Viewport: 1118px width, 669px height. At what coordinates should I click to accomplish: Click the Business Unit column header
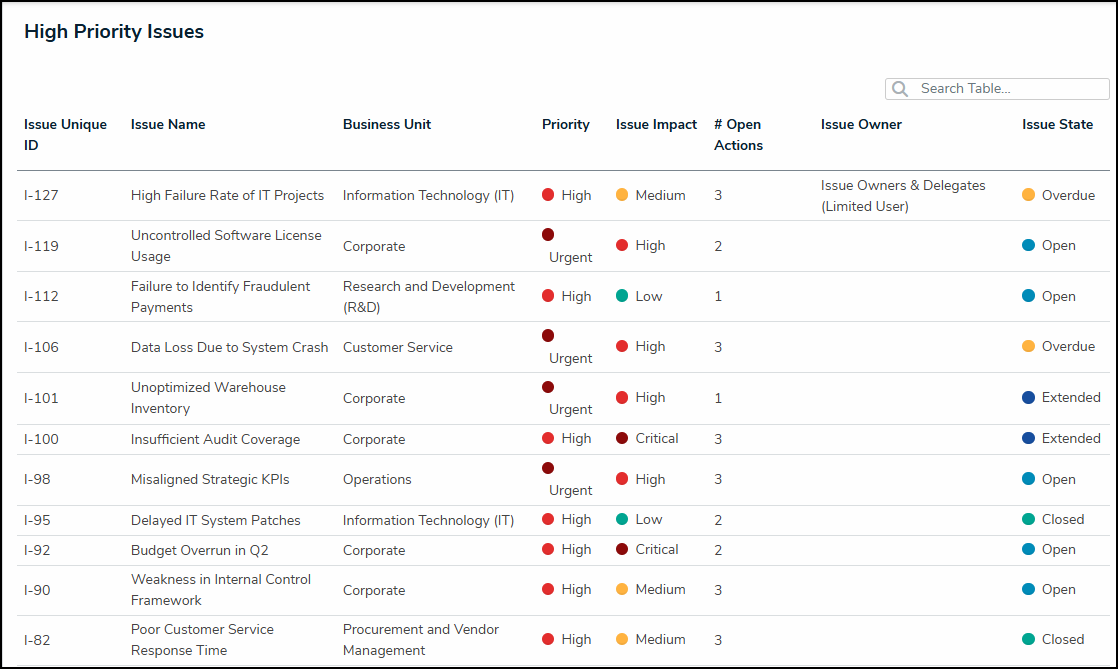(x=387, y=125)
